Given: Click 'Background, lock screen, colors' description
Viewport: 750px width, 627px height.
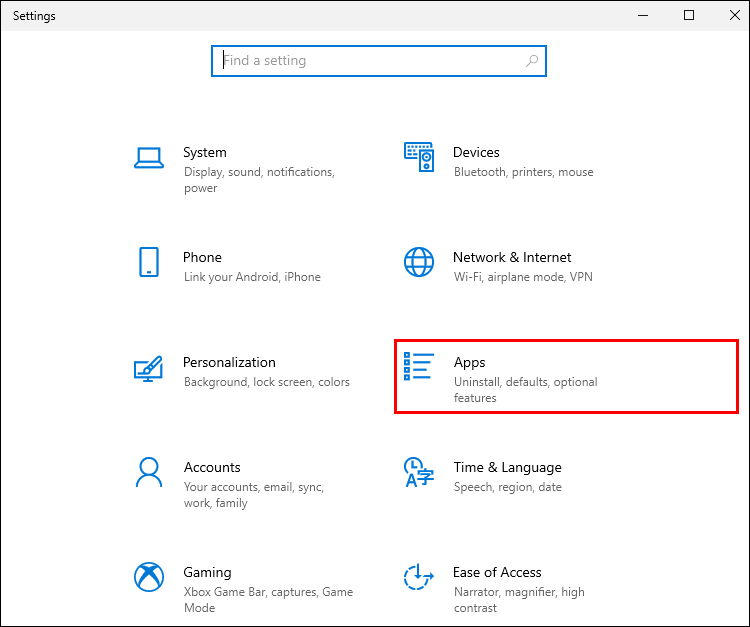Looking at the screenshot, I should 266,382.
